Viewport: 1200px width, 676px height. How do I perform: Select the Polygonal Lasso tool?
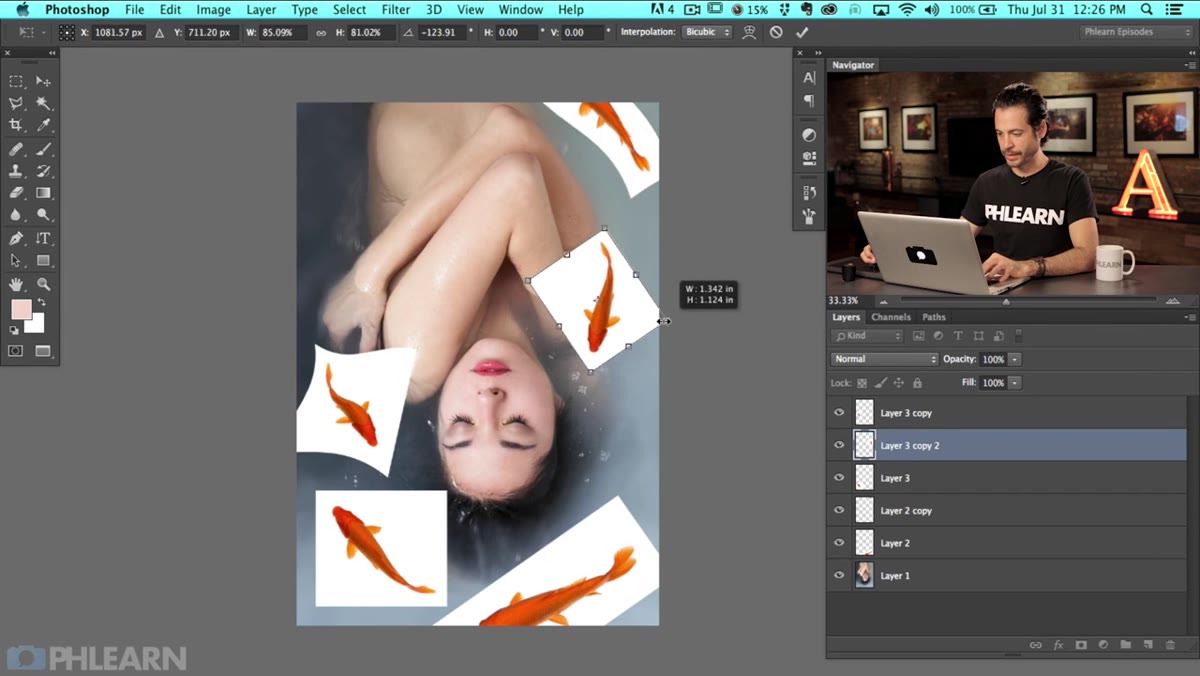coord(16,103)
